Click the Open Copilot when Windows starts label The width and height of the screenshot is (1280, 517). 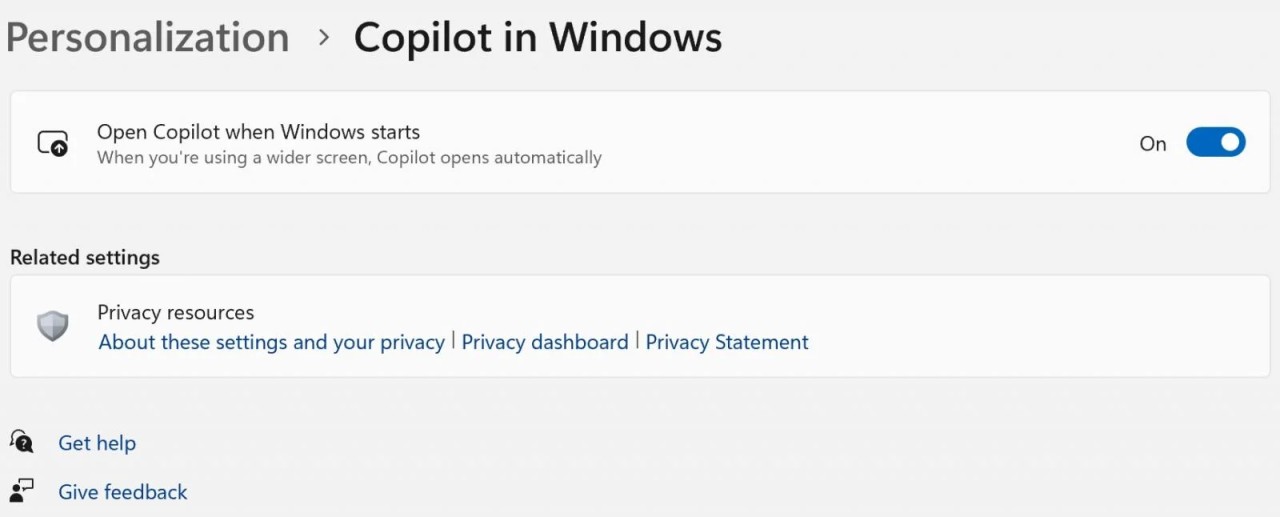click(x=258, y=132)
